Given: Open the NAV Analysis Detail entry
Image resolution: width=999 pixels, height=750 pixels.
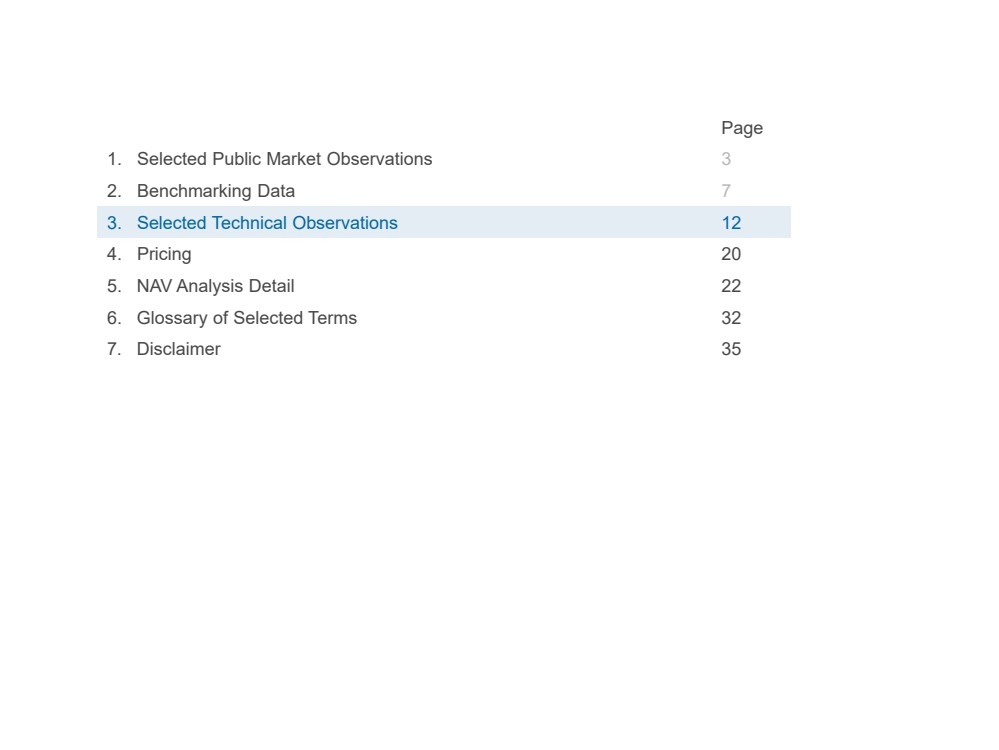Looking at the screenshot, I should (216, 286).
